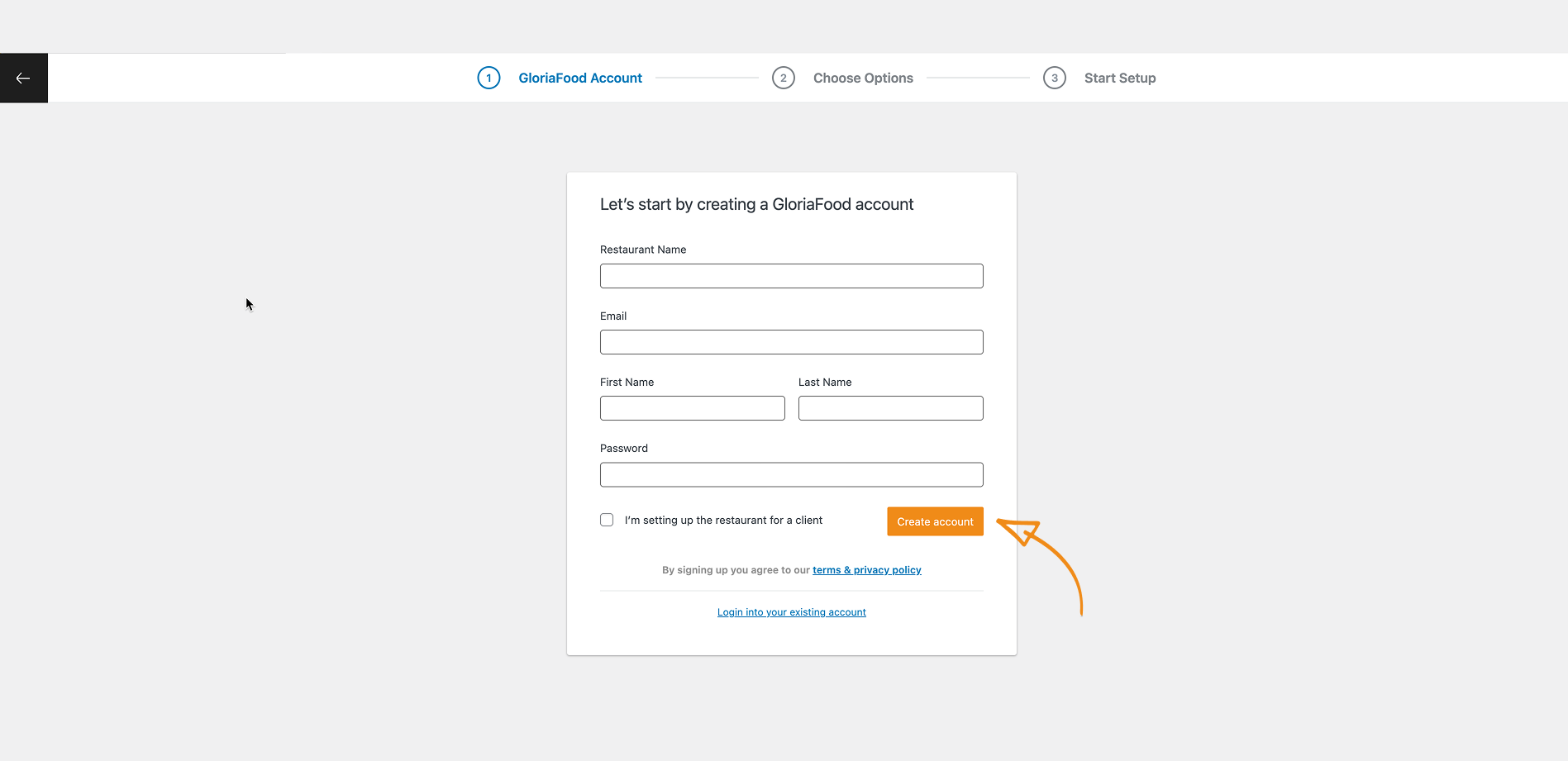Click Login into your existing account link

(791, 612)
